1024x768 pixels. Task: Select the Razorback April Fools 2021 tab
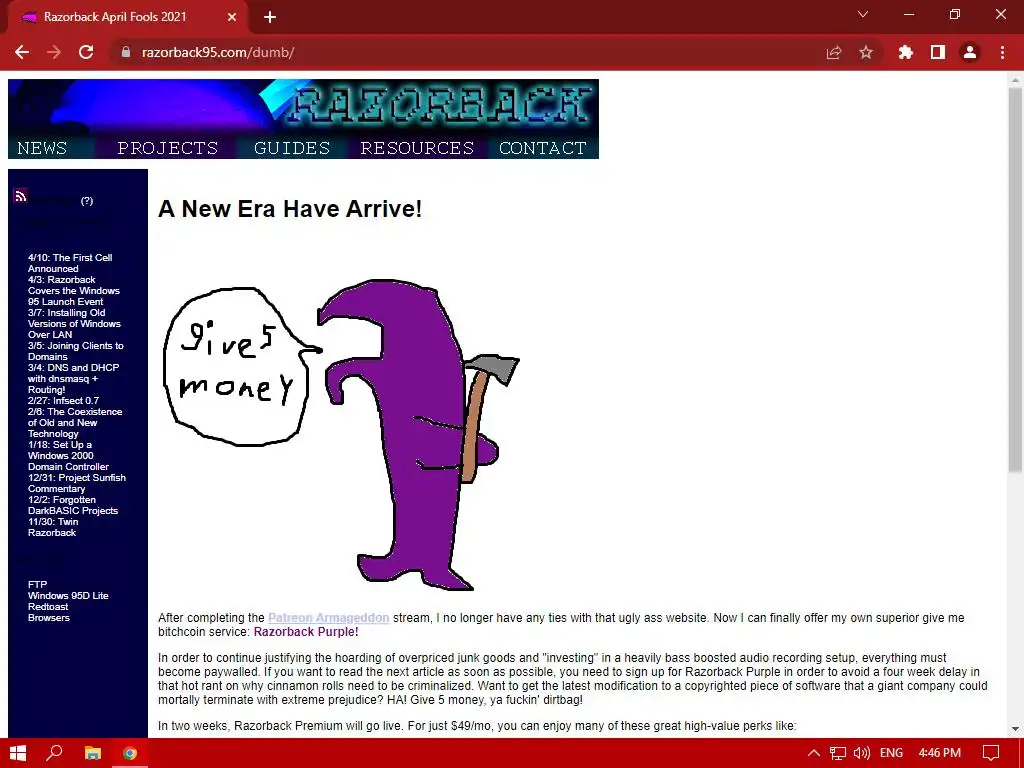[x=127, y=17]
